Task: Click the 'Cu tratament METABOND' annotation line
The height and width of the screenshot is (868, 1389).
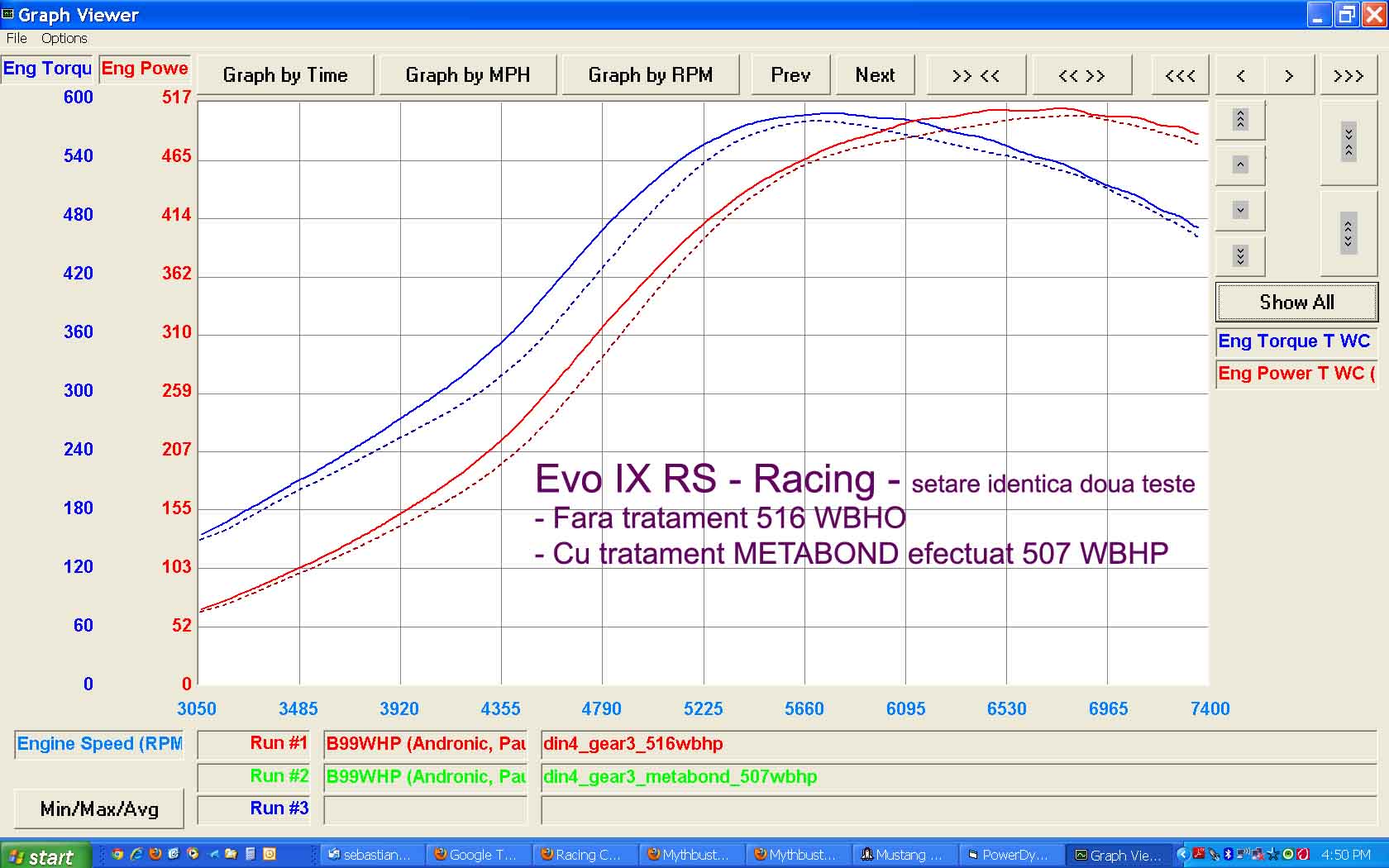Action: [852, 553]
